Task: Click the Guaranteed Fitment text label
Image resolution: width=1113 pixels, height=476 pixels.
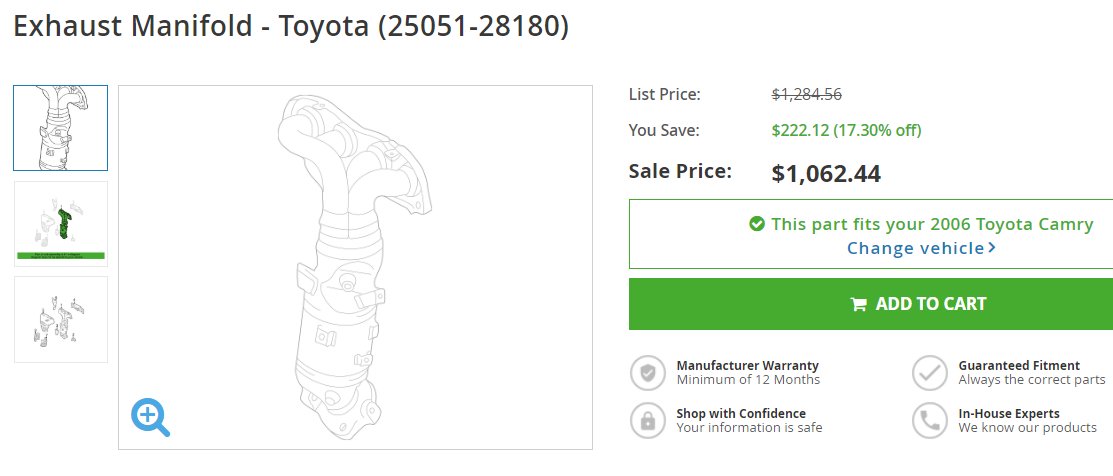Action: point(1019,365)
